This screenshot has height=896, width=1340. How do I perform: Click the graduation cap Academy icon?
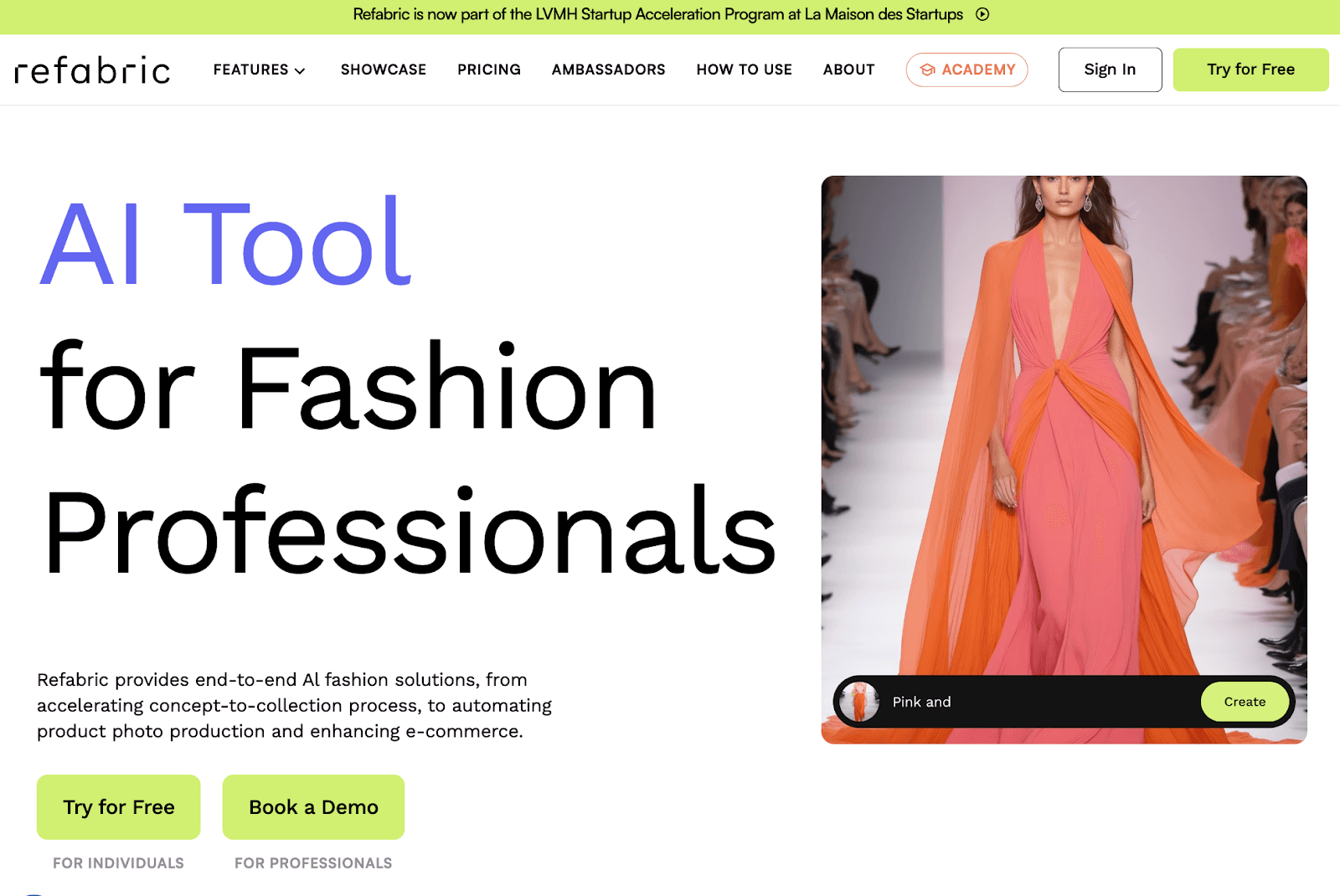[x=927, y=70]
